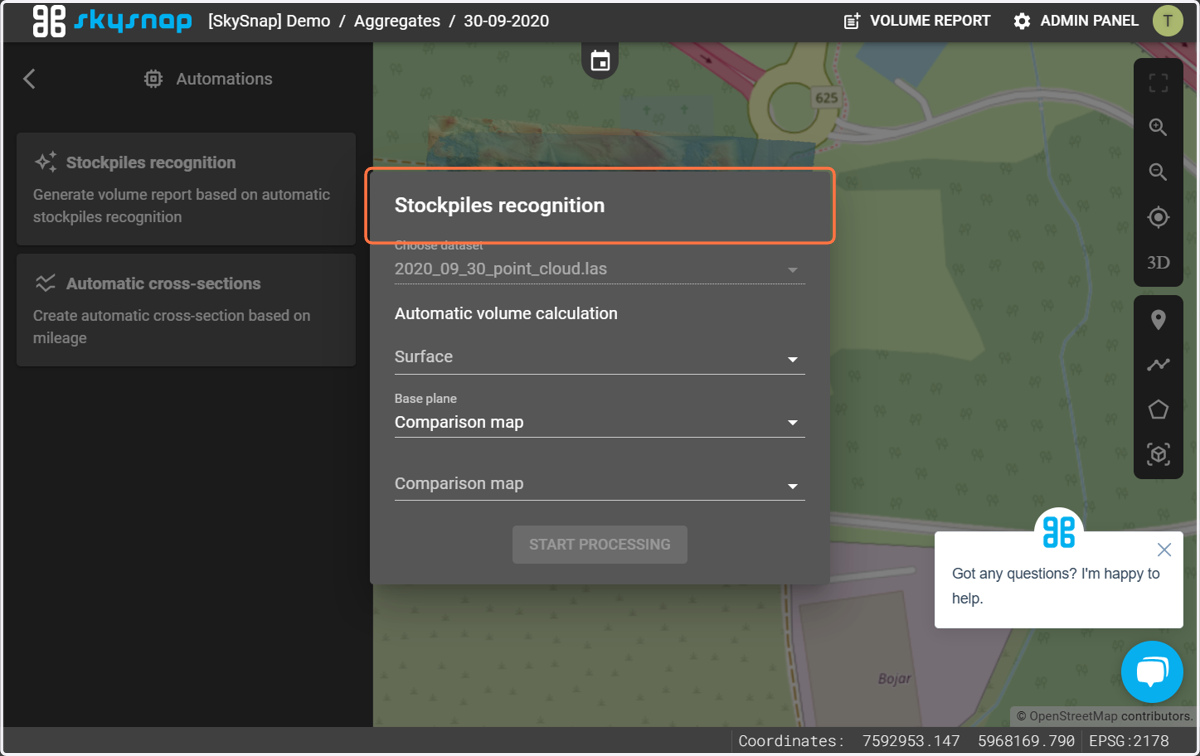Zoom out of the map
The image size is (1200, 756).
pyautogui.click(x=1158, y=172)
